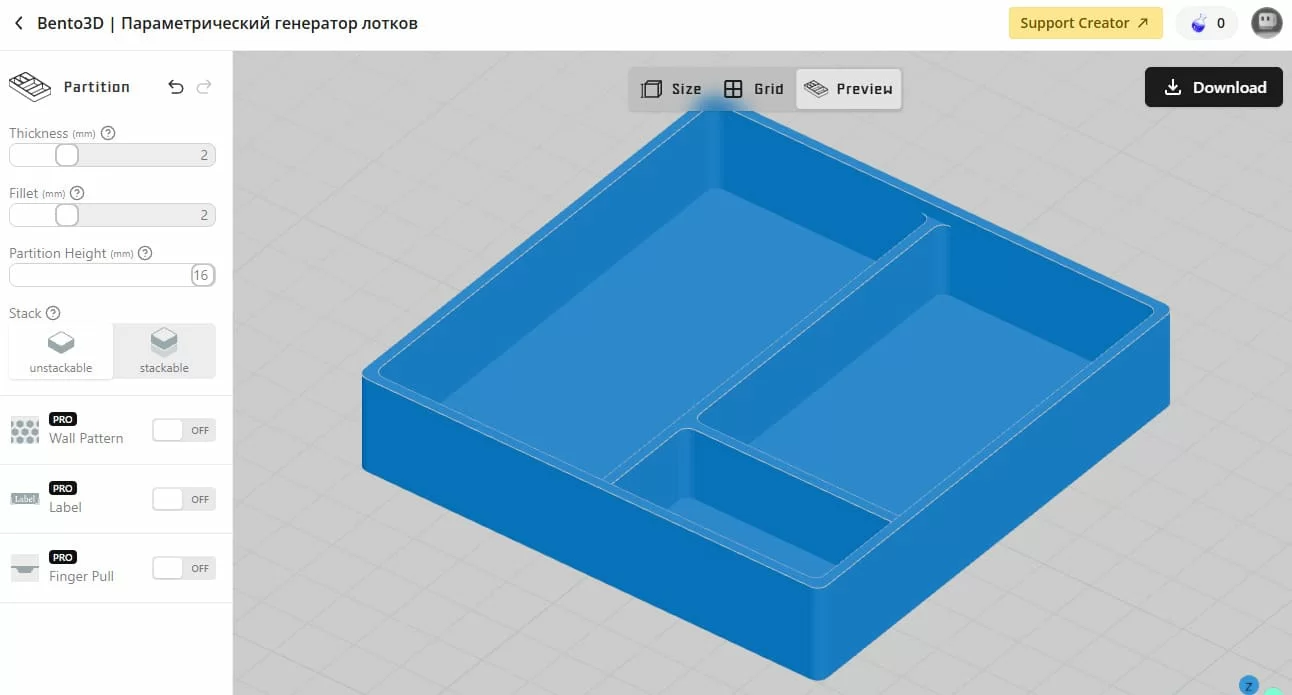1292x695 pixels.
Task: Toggle the Label switch on
Action: 184,499
